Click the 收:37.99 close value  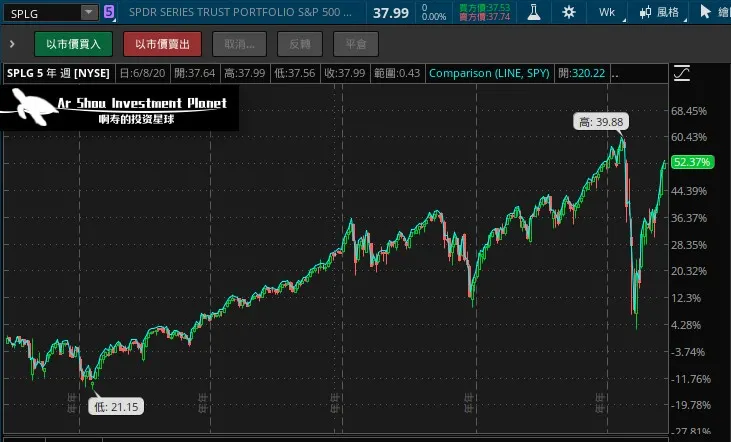pos(345,73)
